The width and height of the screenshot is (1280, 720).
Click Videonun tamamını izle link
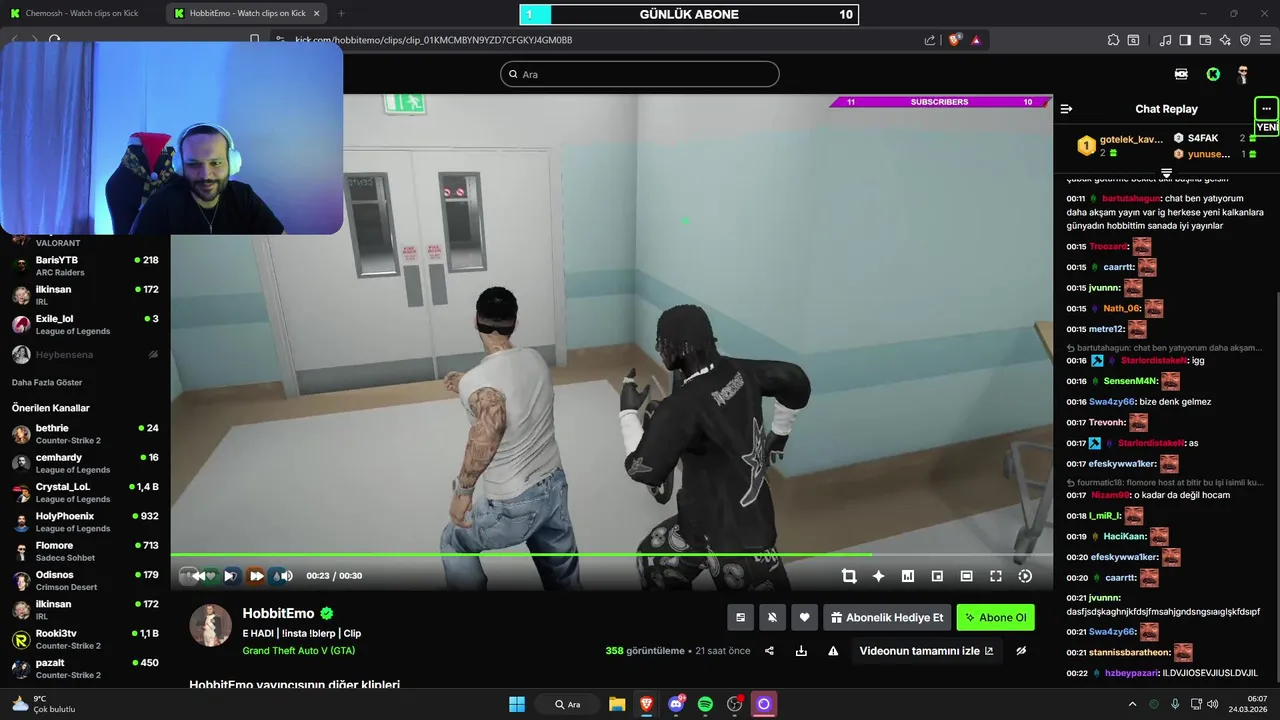(x=926, y=651)
